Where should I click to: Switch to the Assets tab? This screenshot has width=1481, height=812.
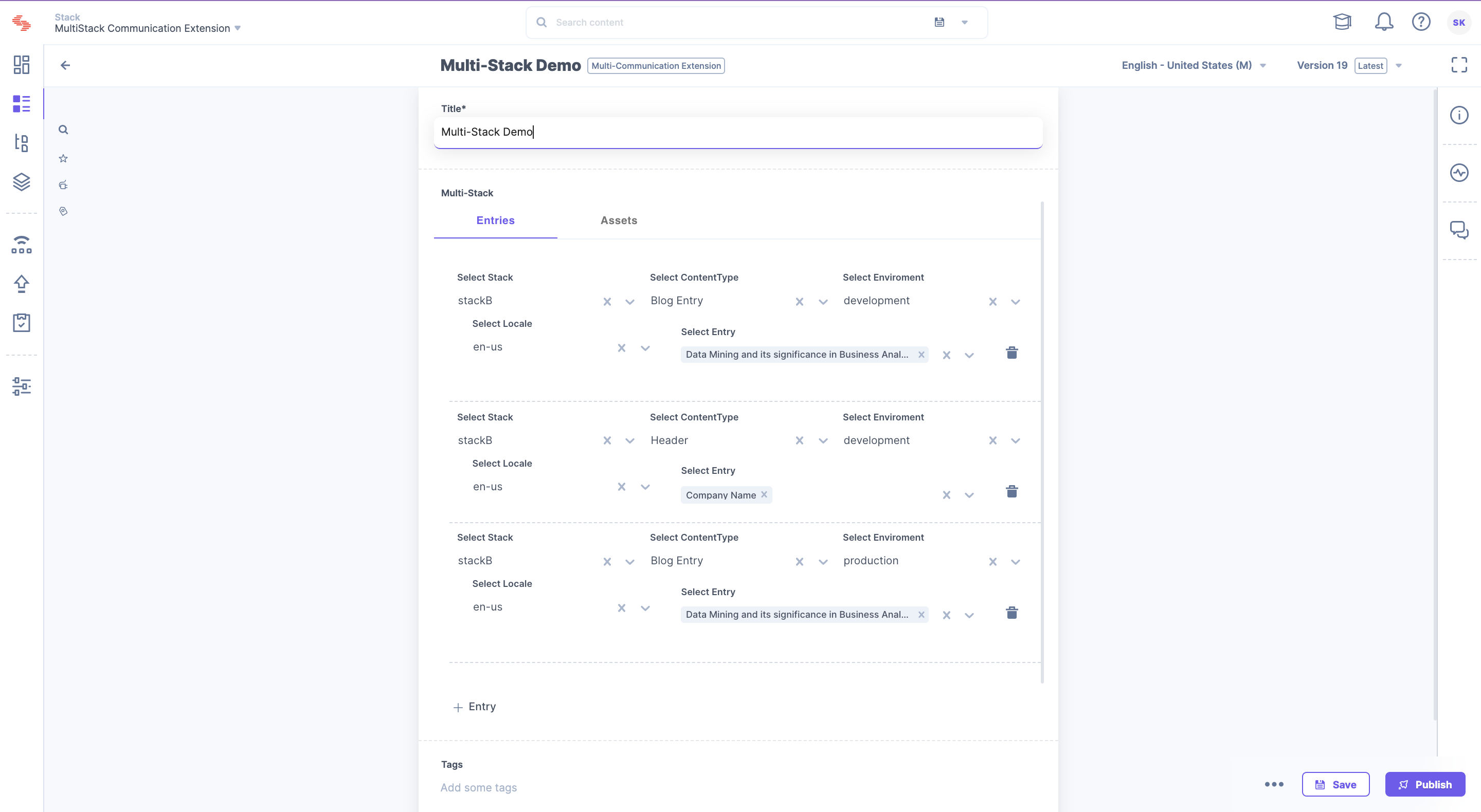click(619, 220)
